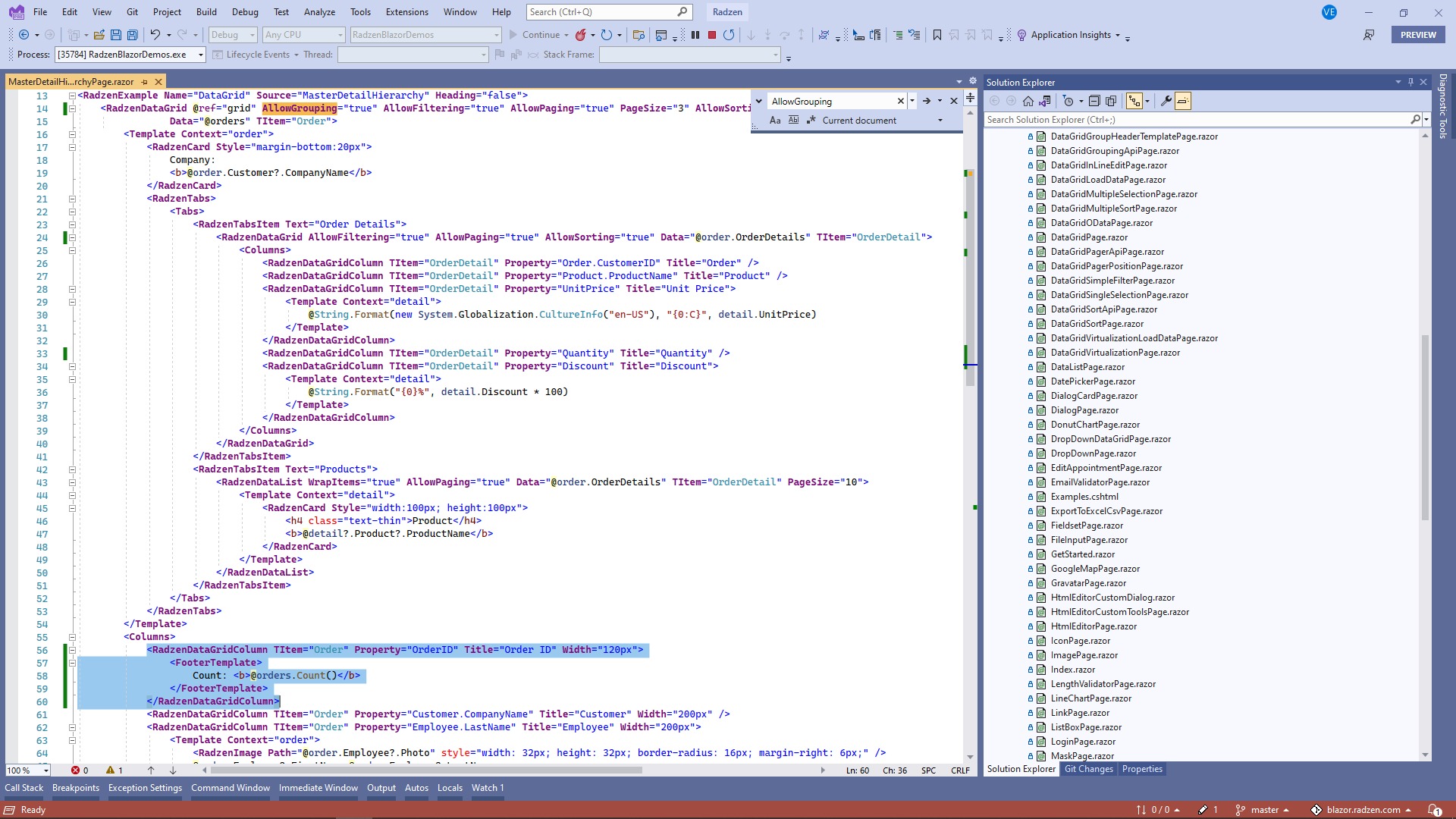The height and width of the screenshot is (819, 1456).
Task: Open Application Insights lightbulb icon
Action: pos(1022,35)
